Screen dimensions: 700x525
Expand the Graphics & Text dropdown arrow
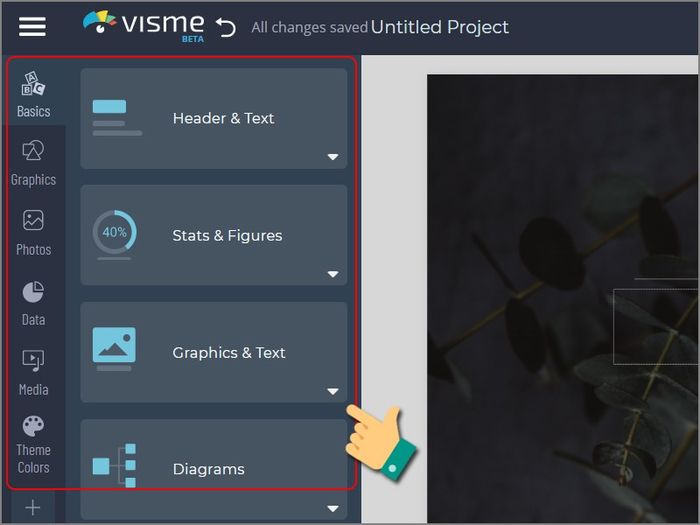point(333,391)
